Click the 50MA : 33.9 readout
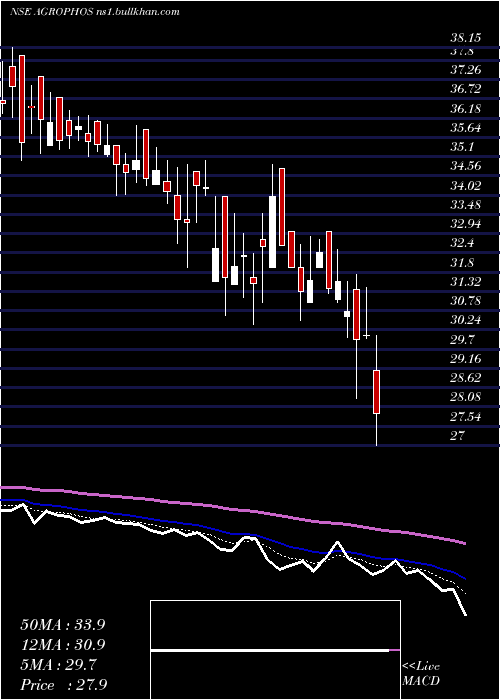This screenshot has height=700, width=500. (63, 625)
